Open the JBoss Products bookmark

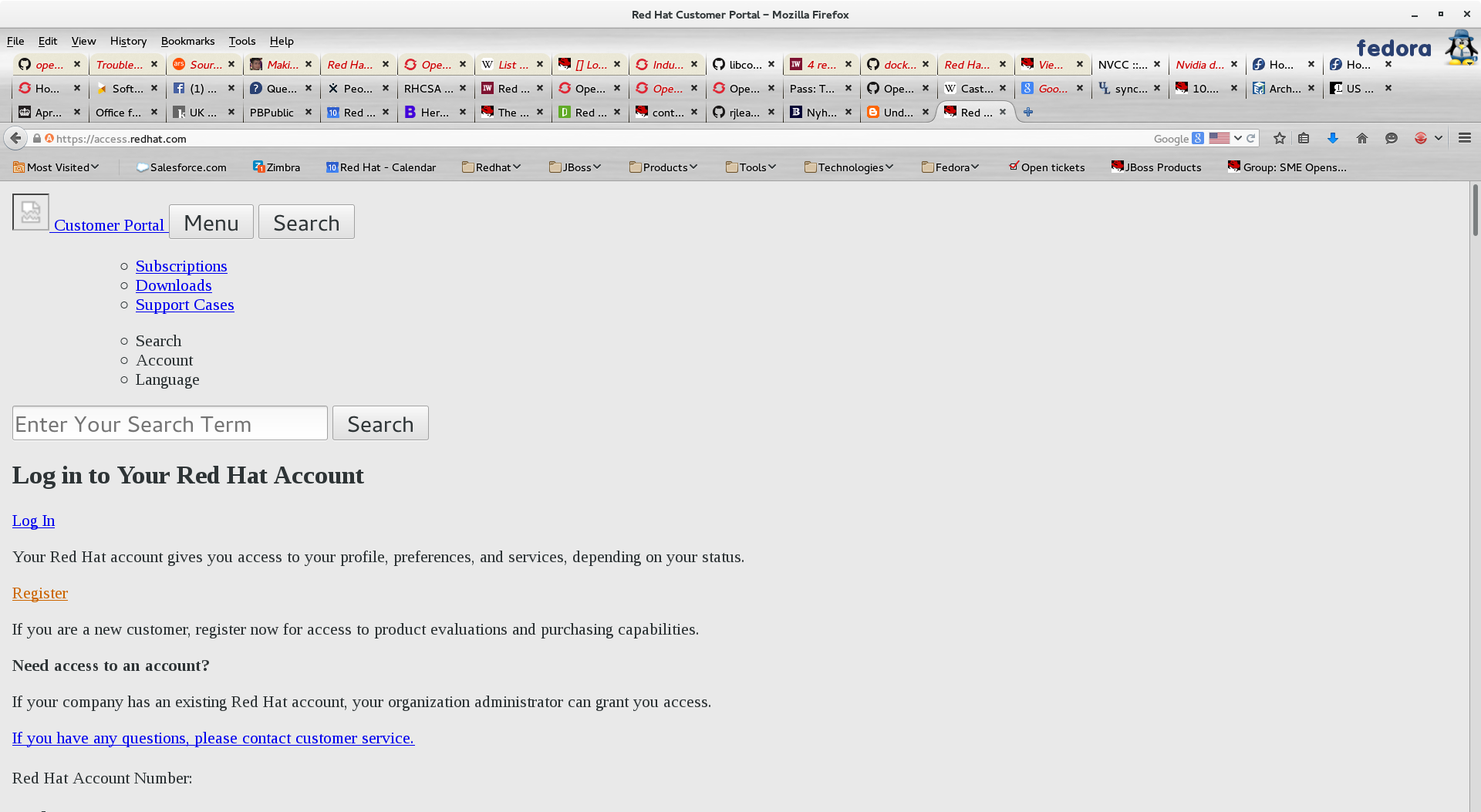pos(1156,167)
